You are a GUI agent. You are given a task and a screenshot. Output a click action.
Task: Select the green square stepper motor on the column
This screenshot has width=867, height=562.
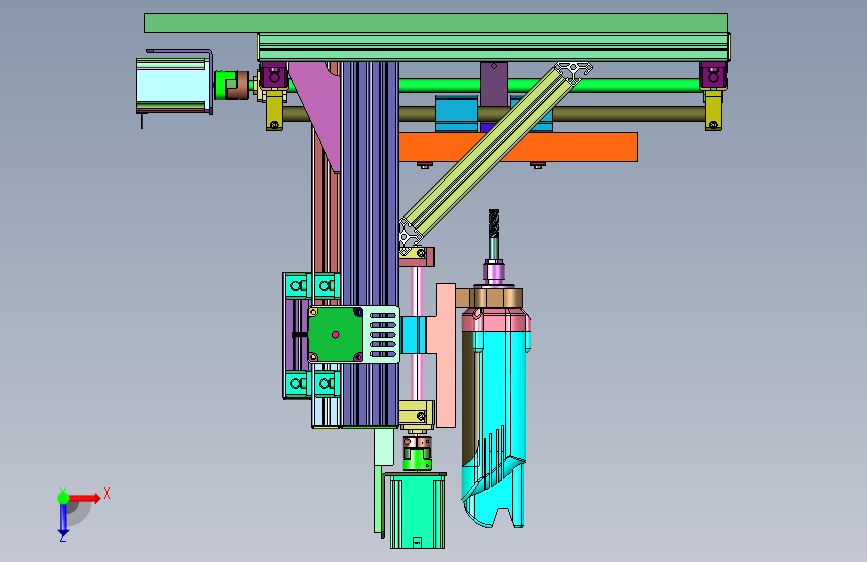coord(335,335)
